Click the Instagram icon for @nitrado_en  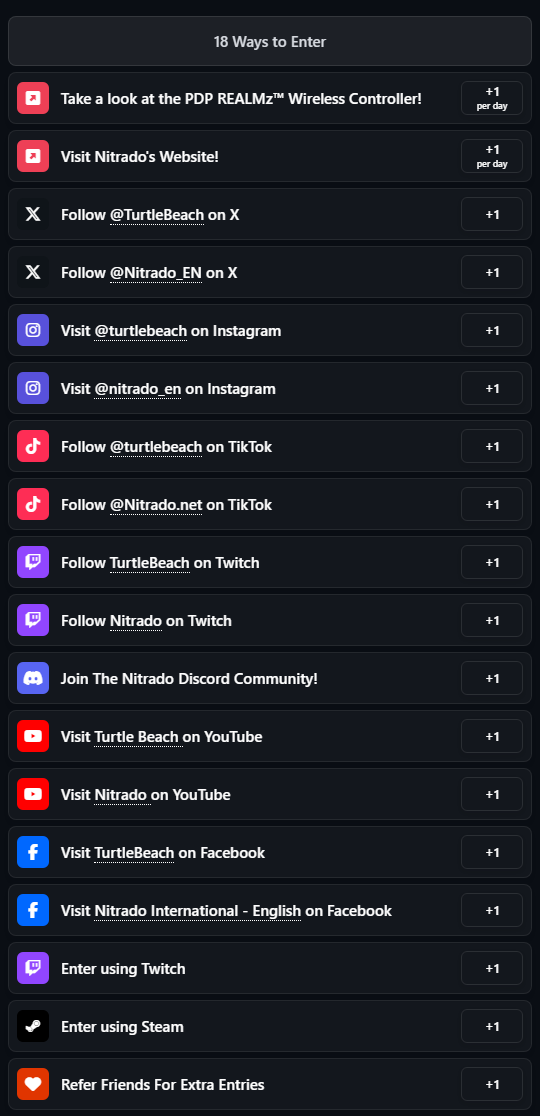(33, 388)
